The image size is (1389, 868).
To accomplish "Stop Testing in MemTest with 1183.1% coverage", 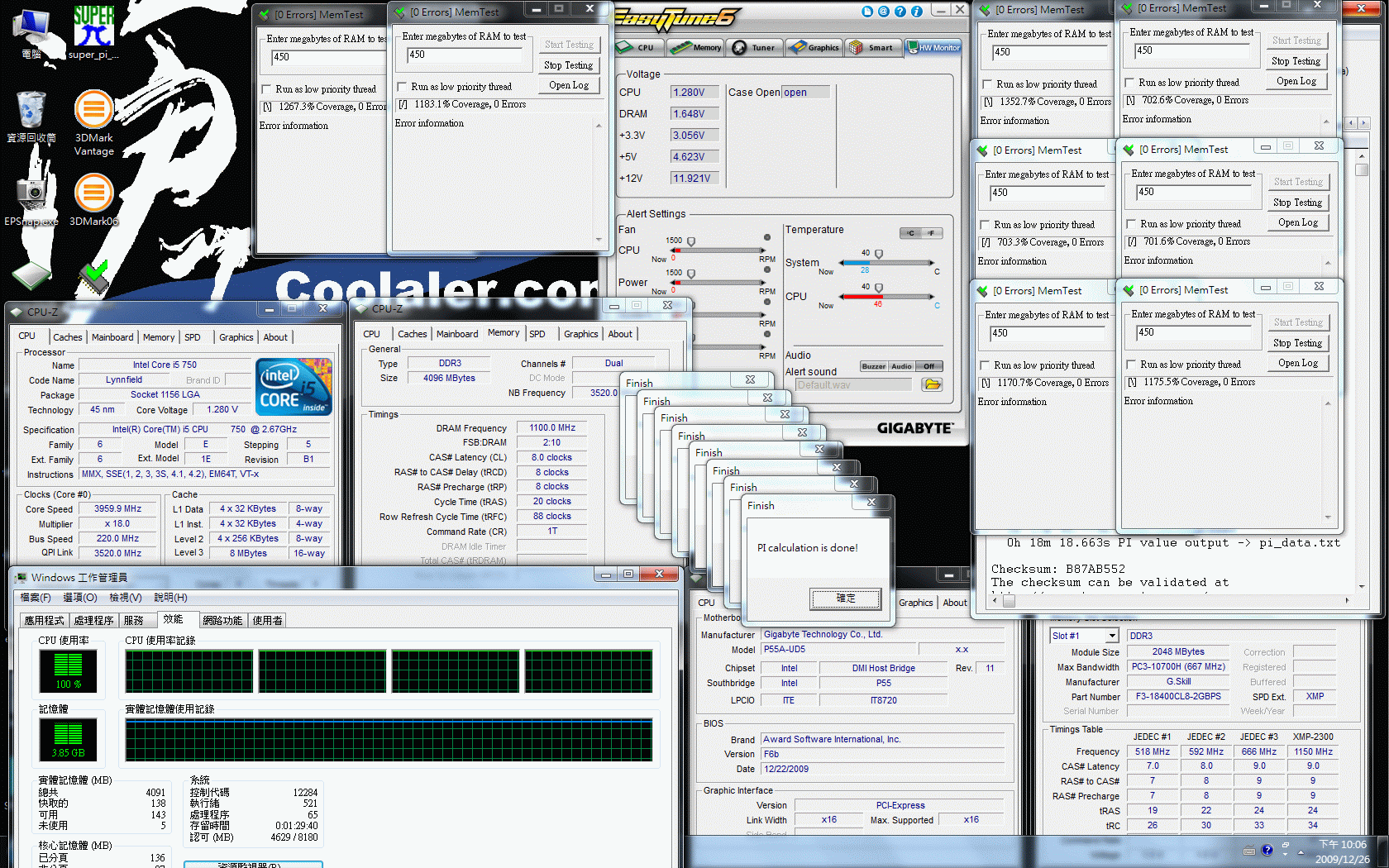I will tap(569, 65).
